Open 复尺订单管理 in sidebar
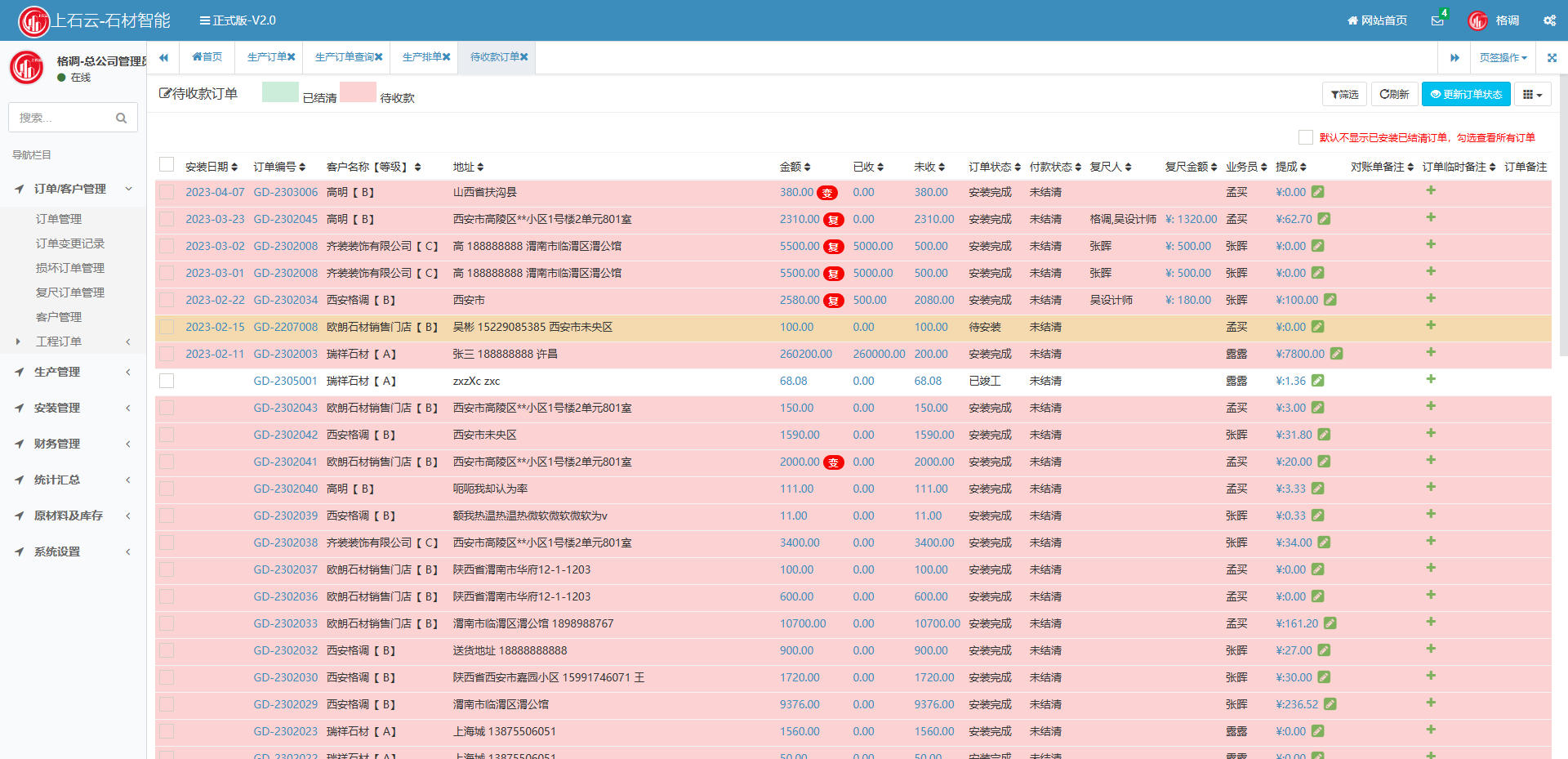Image resolution: width=1568 pixels, height=759 pixels. click(70, 292)
